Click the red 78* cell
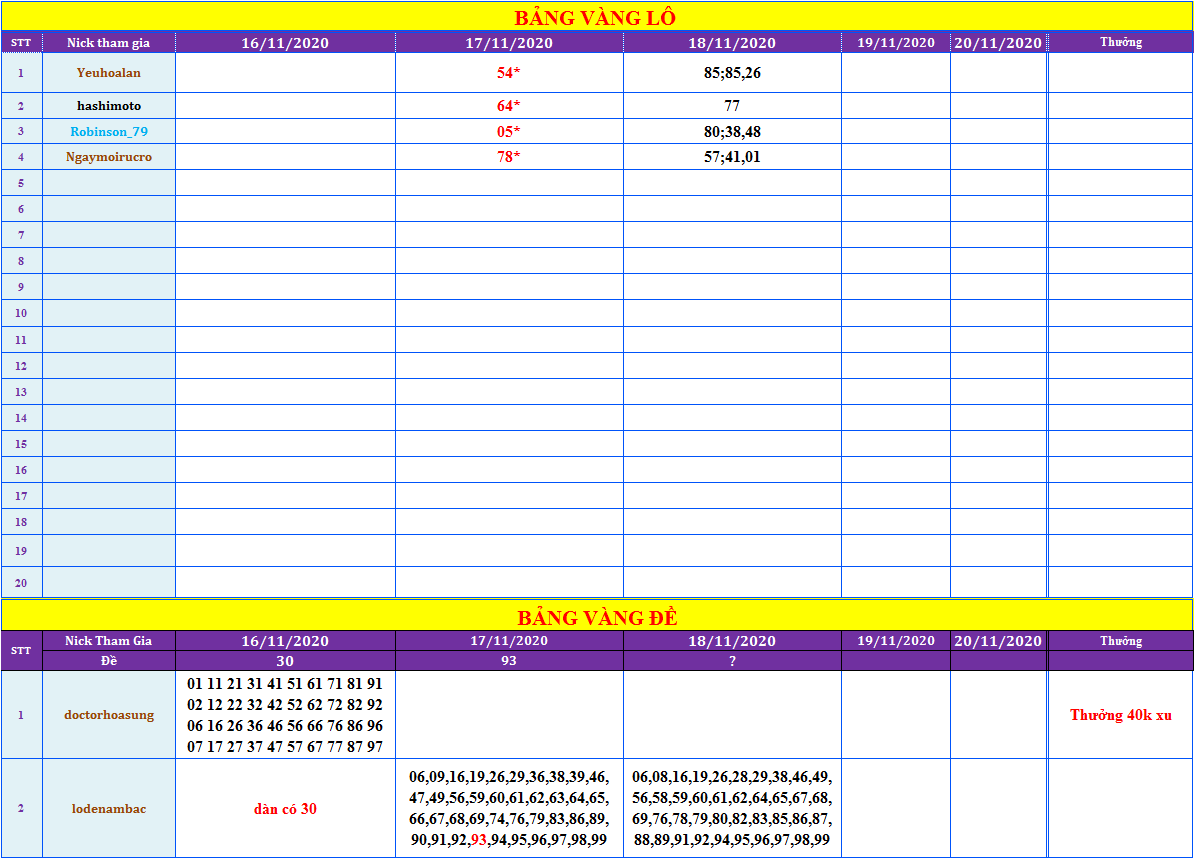 pos(509,157)
